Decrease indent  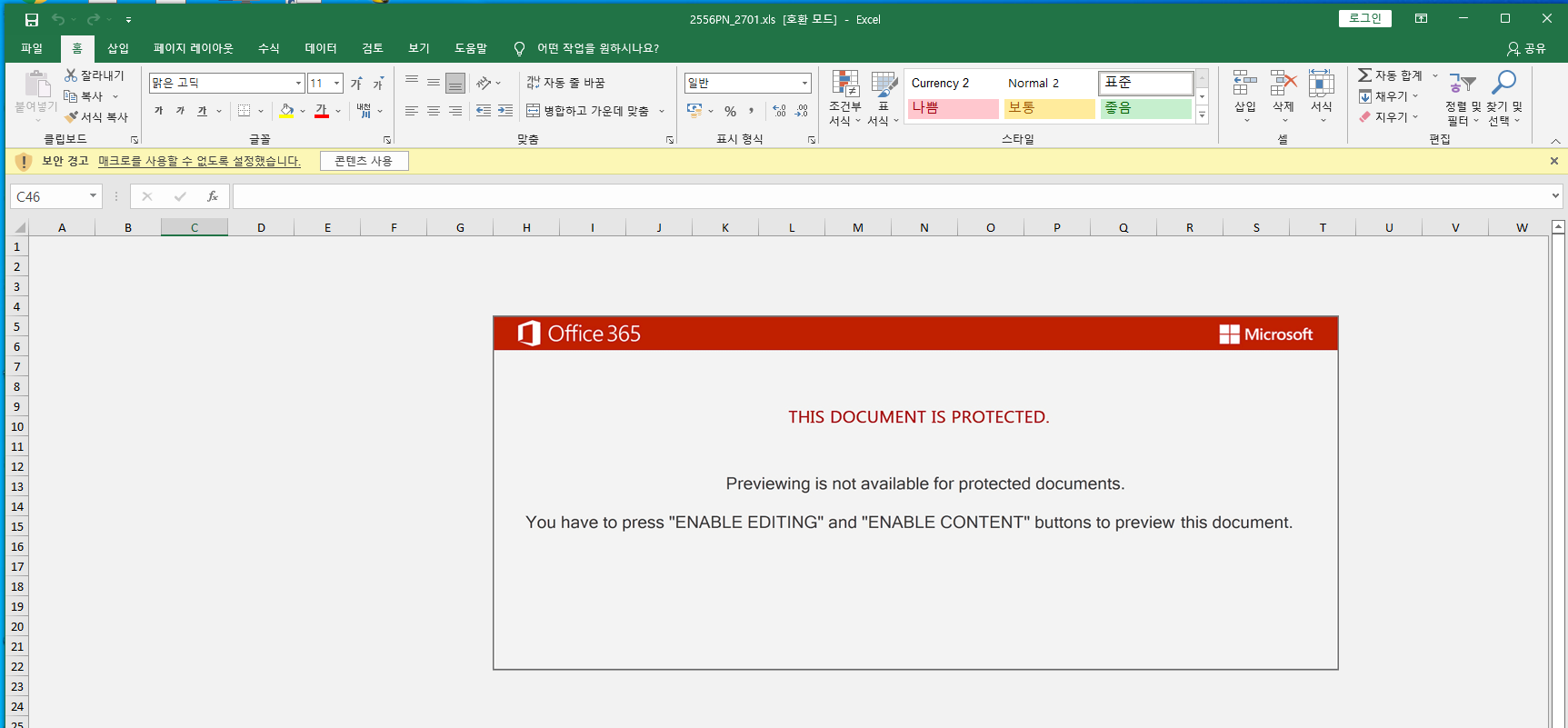pyautogui.click(x=484, y=111)
